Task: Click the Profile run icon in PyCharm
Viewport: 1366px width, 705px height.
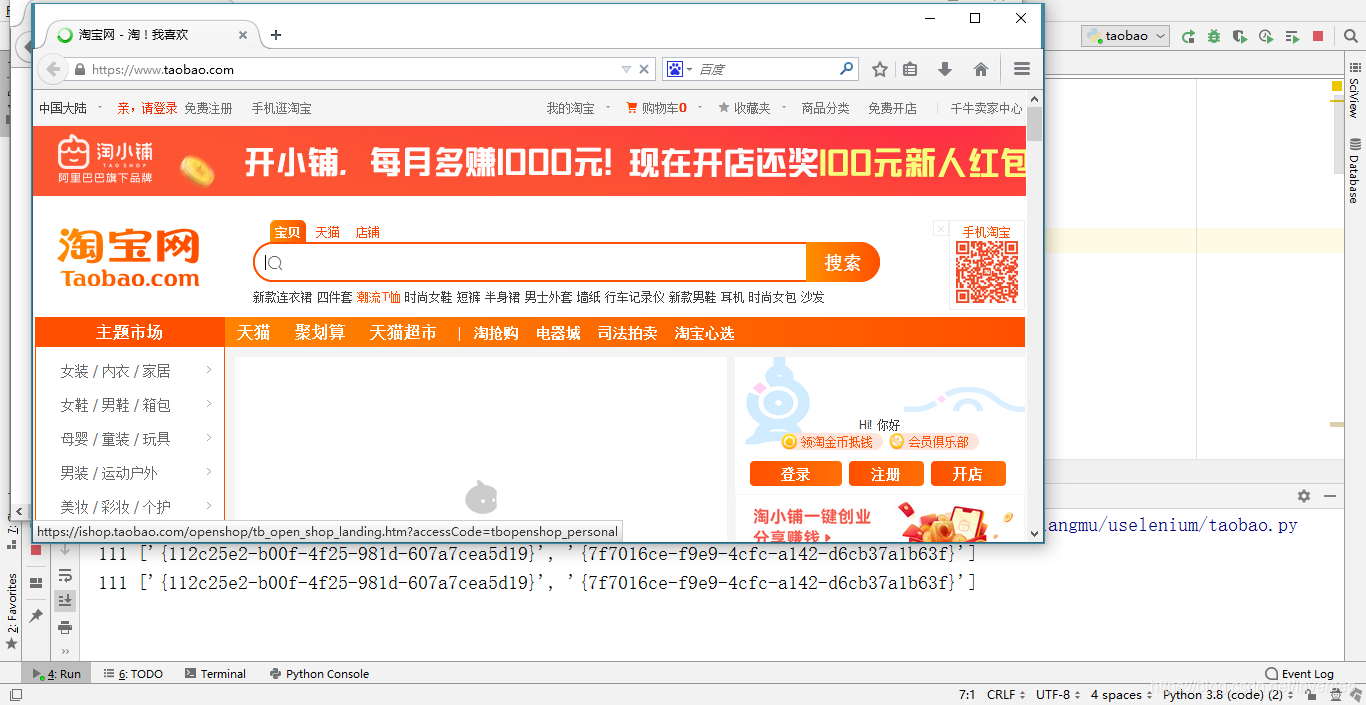Action: 1266,36
